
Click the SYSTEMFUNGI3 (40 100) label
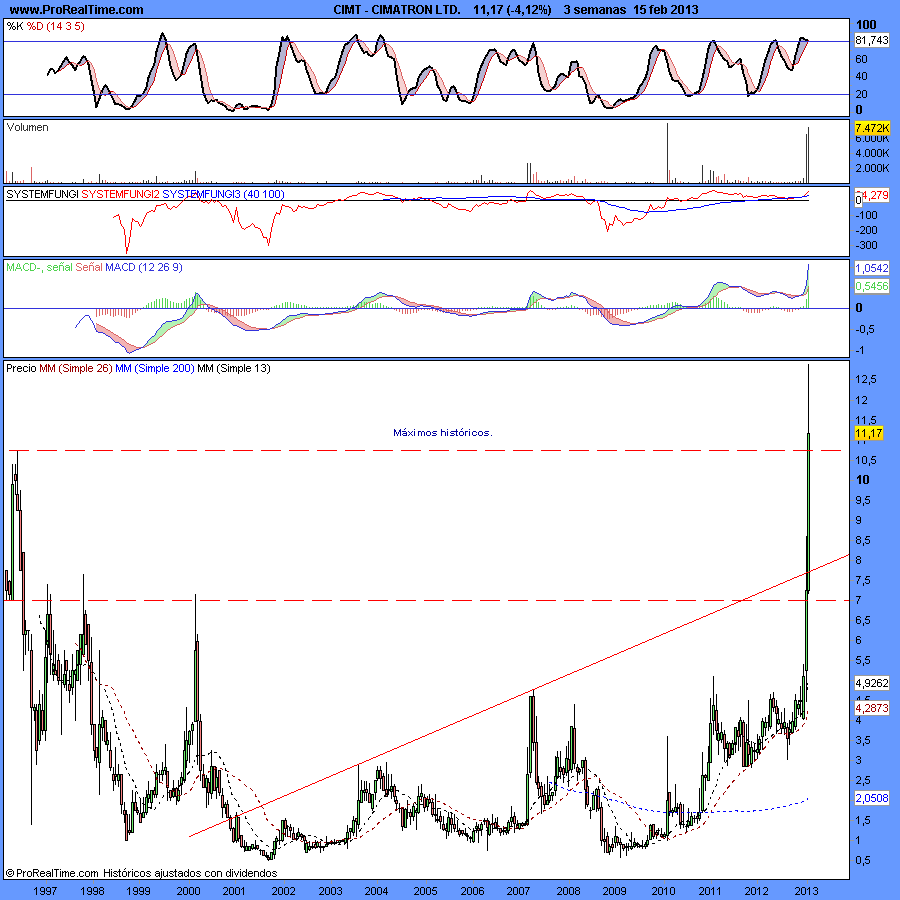[x=223, y=195]
